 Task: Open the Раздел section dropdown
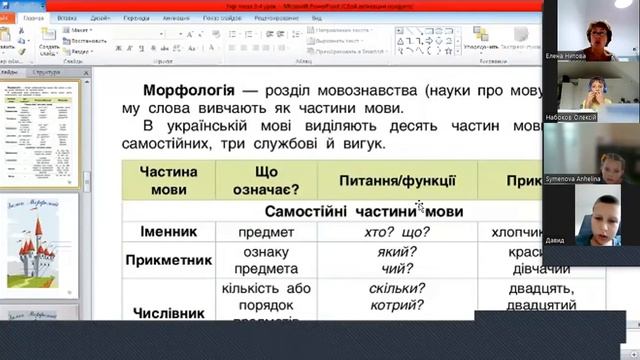click(78, 51)
